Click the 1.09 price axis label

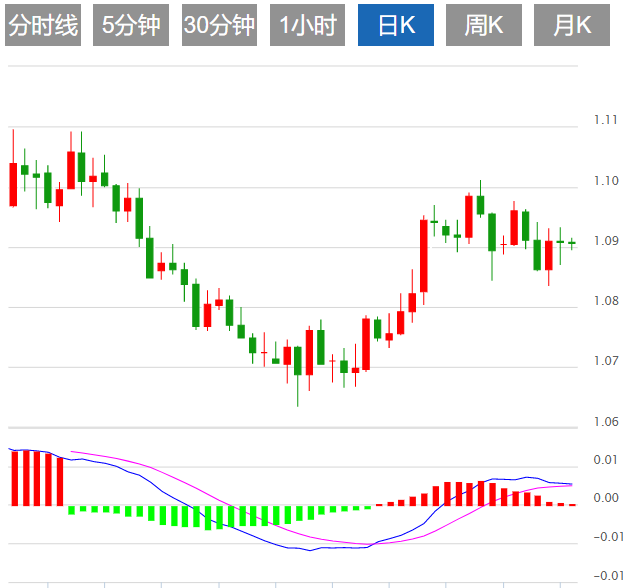[x=606, y=241]
